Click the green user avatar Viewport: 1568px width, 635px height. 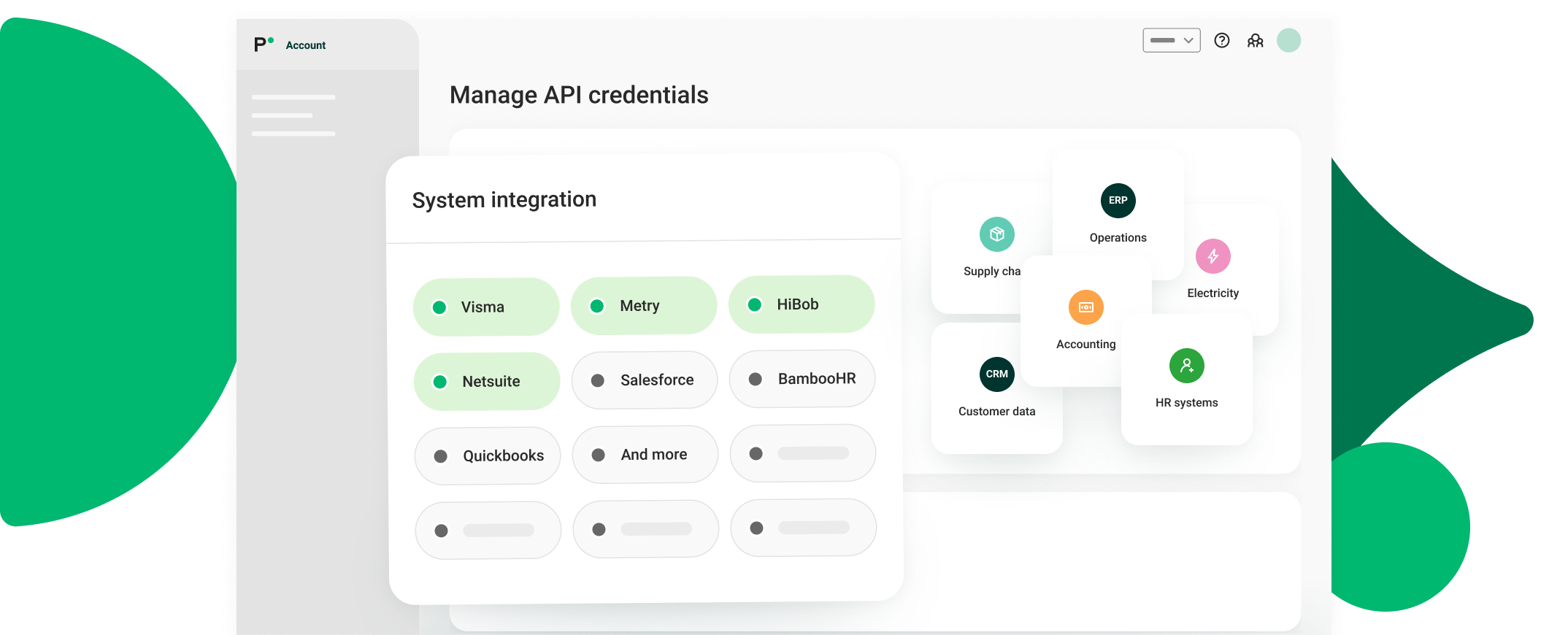[x=1288, y=40]
